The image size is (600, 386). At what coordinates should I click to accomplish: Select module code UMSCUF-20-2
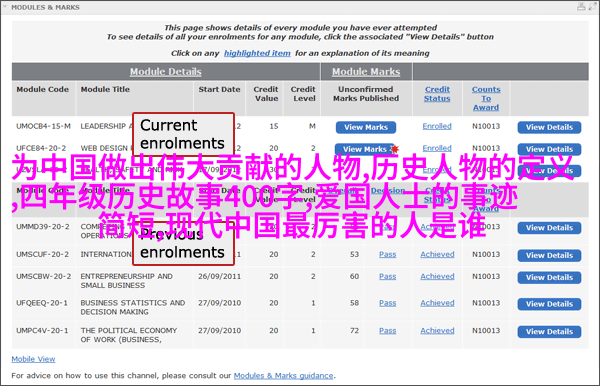pyautogui.click(x=42, y=254)
